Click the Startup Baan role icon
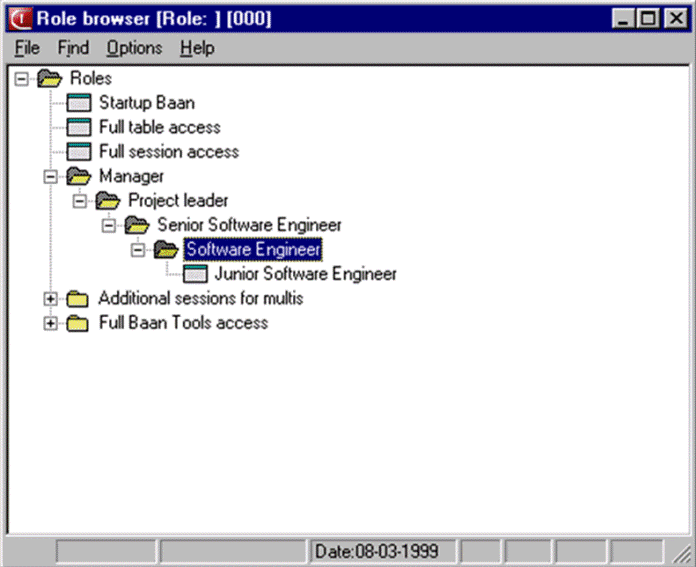This screenshot has height=567, width=696. point(78,103)
